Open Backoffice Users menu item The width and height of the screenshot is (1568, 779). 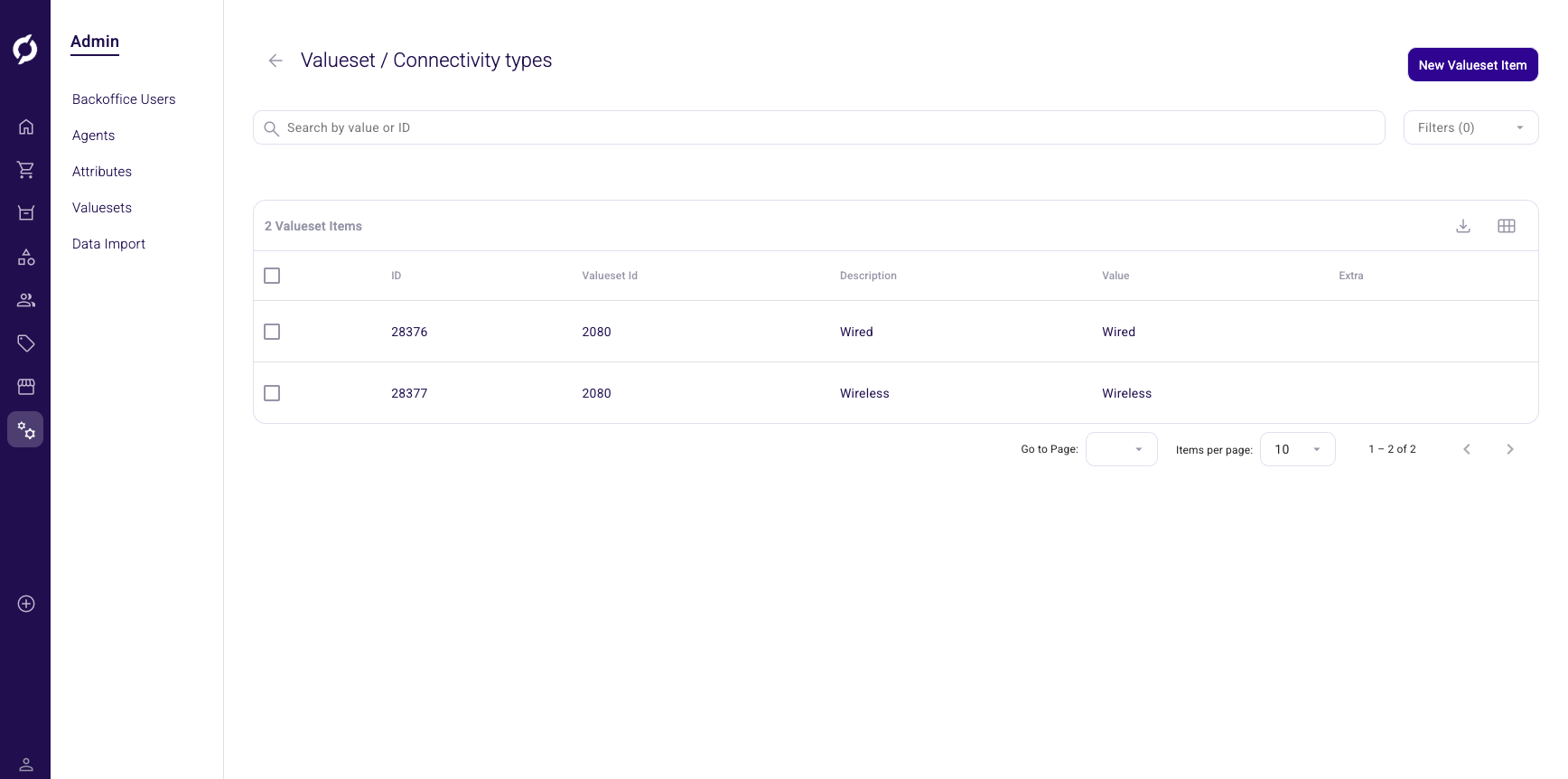tap(124, 99)
